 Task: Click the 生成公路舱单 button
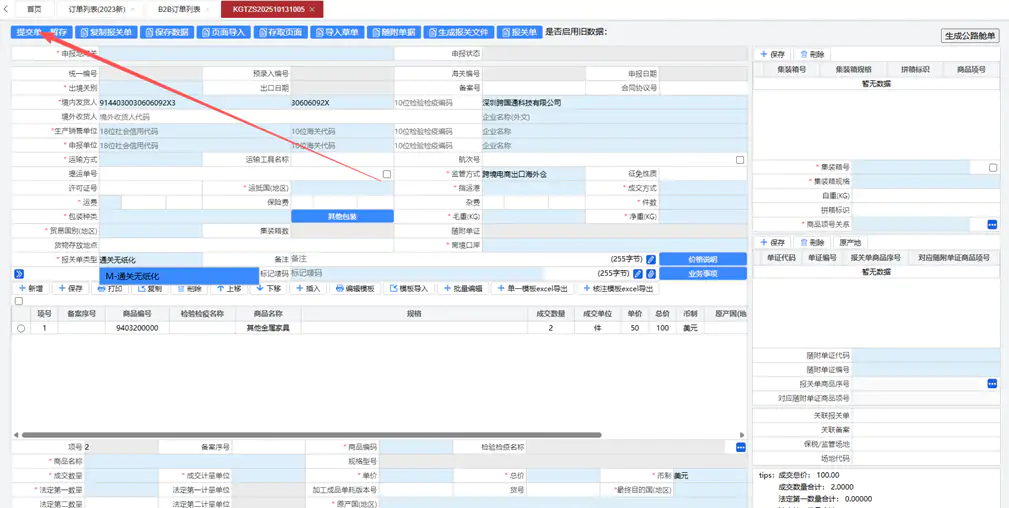(970, 37)
